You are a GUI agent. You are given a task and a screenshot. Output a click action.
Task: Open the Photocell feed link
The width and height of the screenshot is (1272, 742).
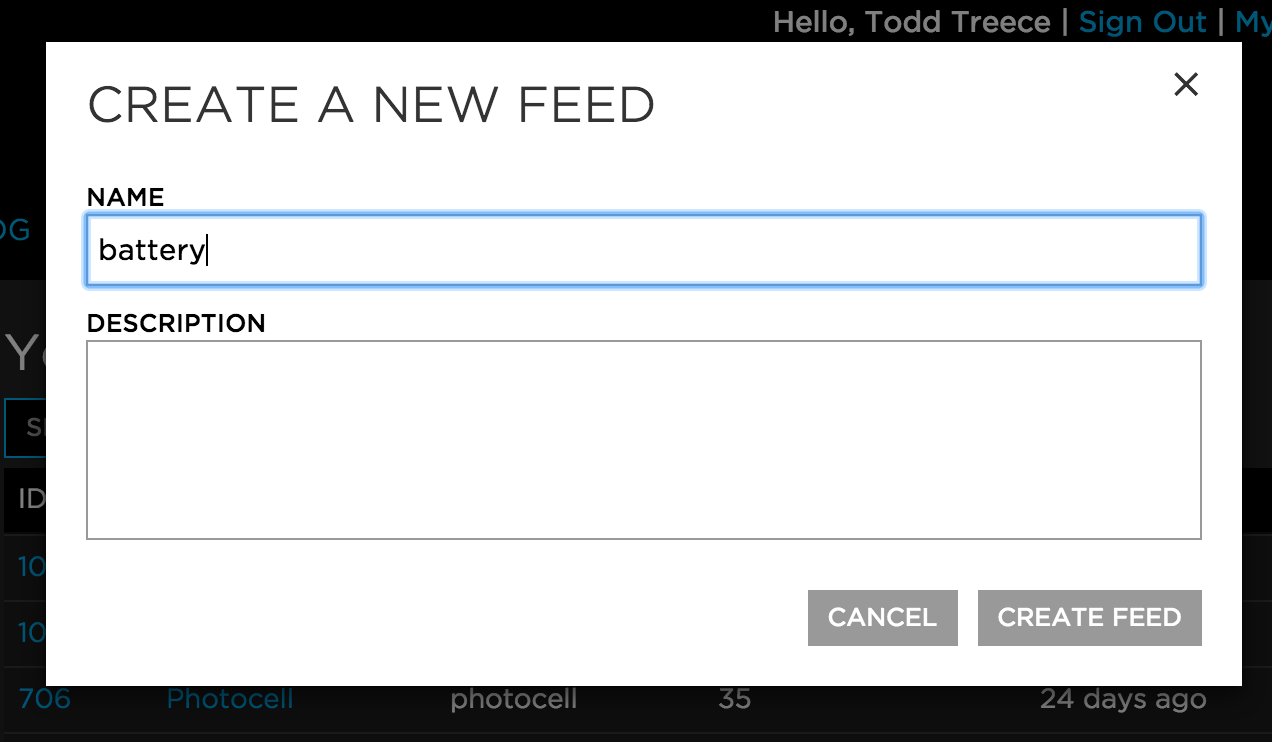(x=230, y=698)
